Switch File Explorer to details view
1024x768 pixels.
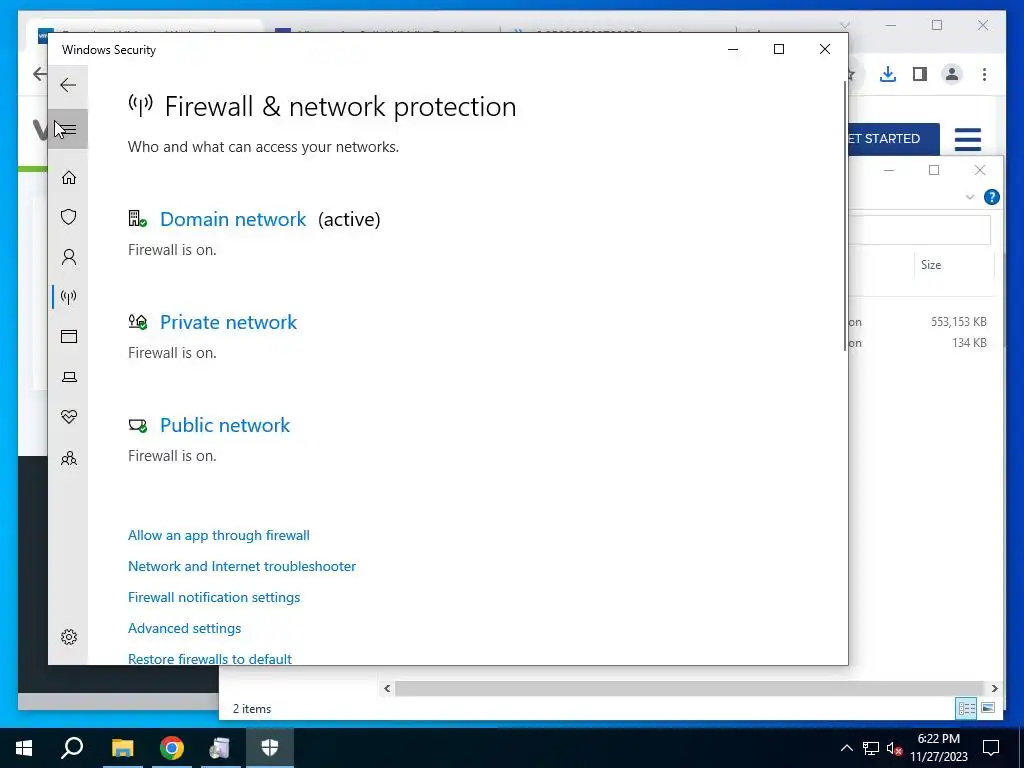coord(967,708)
